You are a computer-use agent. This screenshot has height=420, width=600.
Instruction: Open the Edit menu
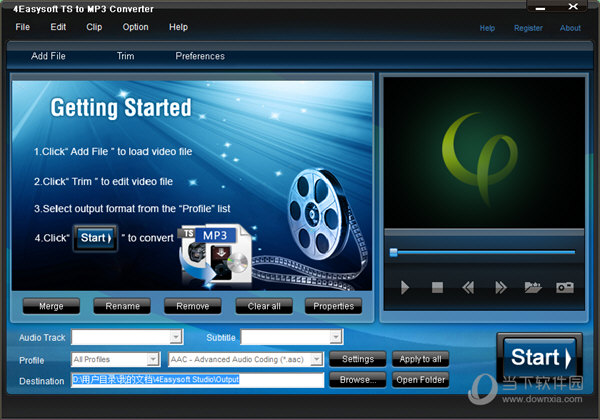(x=58, y=27)
